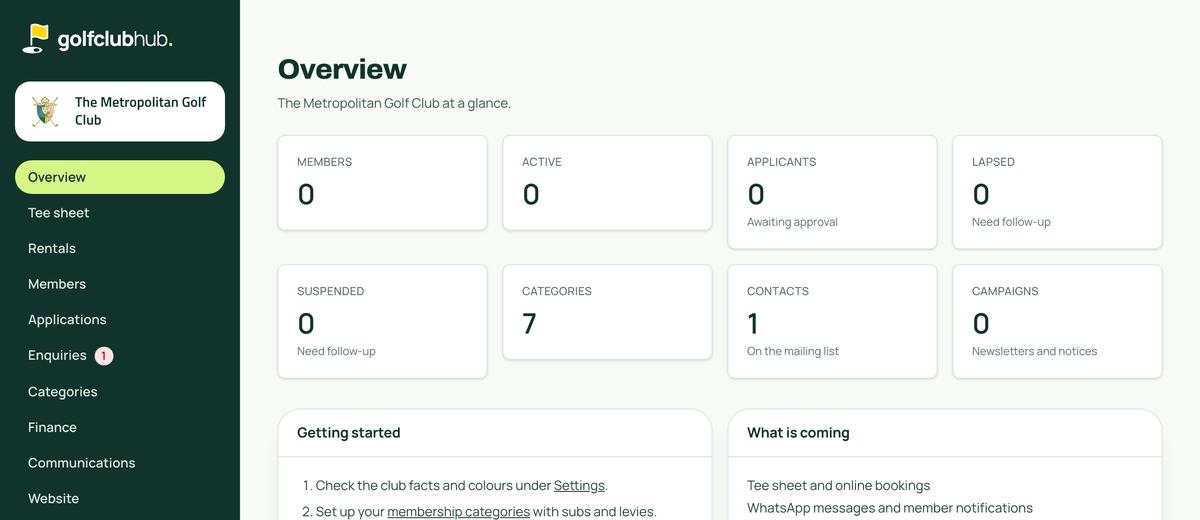Image resolution: width=1200 pixels, height=520 pixels.
Task: Click 'On the mailing list' caption
Action: [793, 351]
